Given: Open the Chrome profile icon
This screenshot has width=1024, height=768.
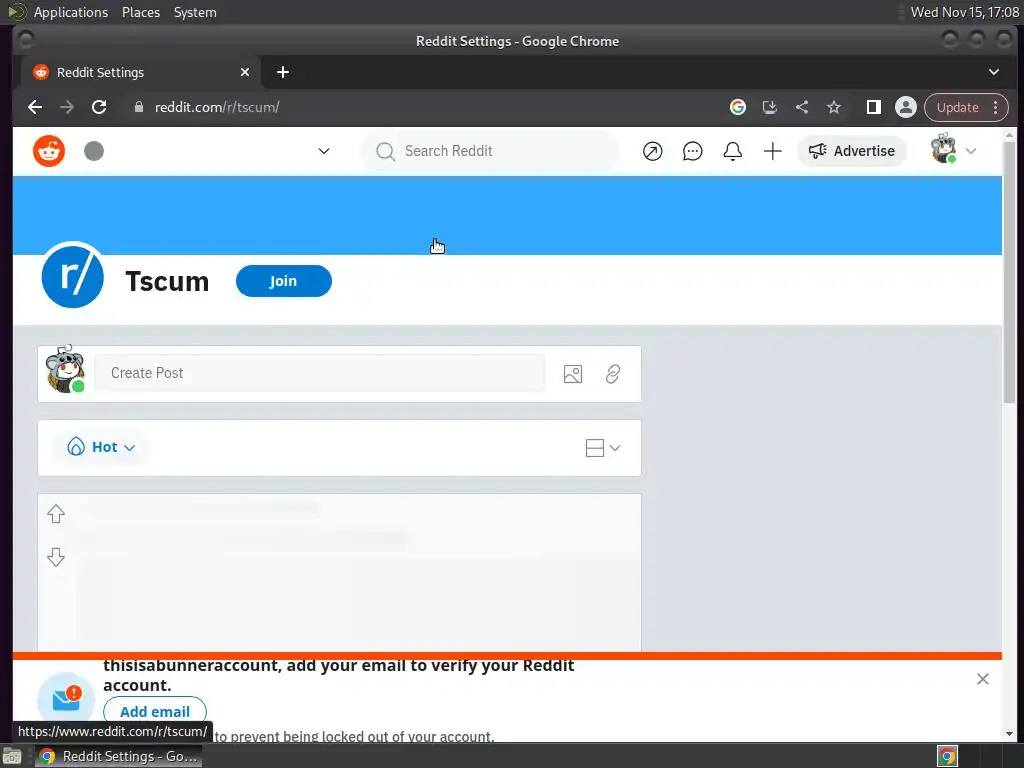Looking at the screenshot, I should coord(906,107).
